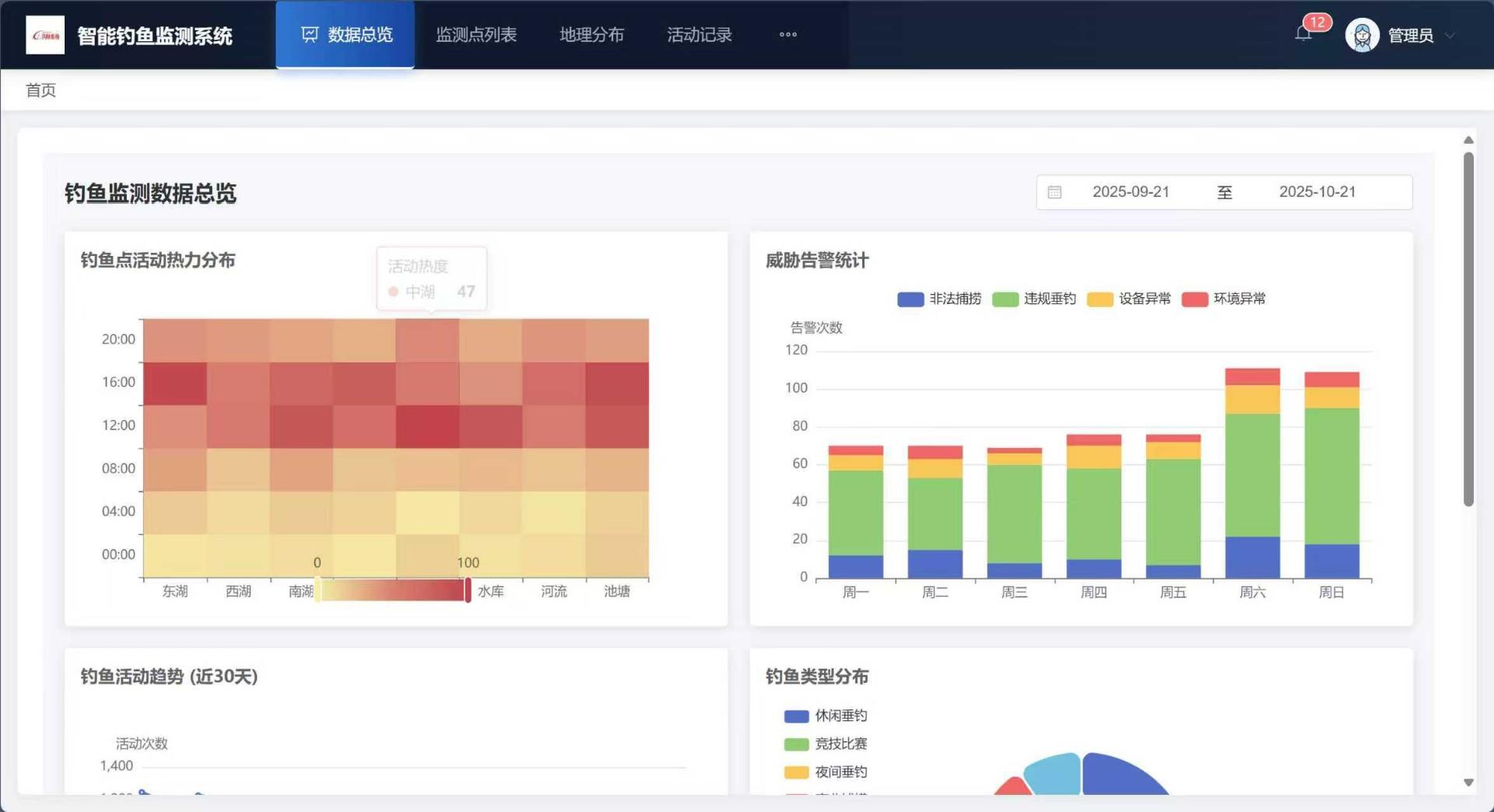Click the data overview tab icon
Viewport: 1494px width, 812px height.
click(x=310, y=34)
